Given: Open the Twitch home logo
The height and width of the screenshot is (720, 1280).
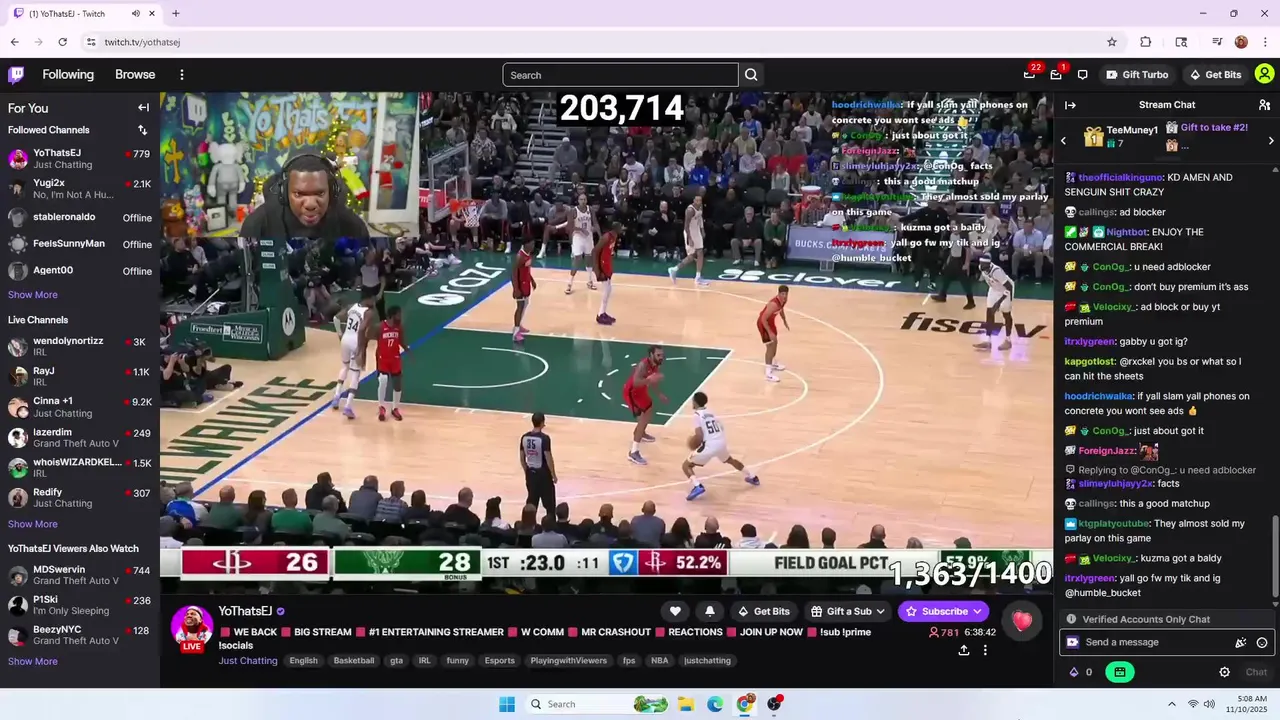Looking at the screenshot, I should pos(16,75).
